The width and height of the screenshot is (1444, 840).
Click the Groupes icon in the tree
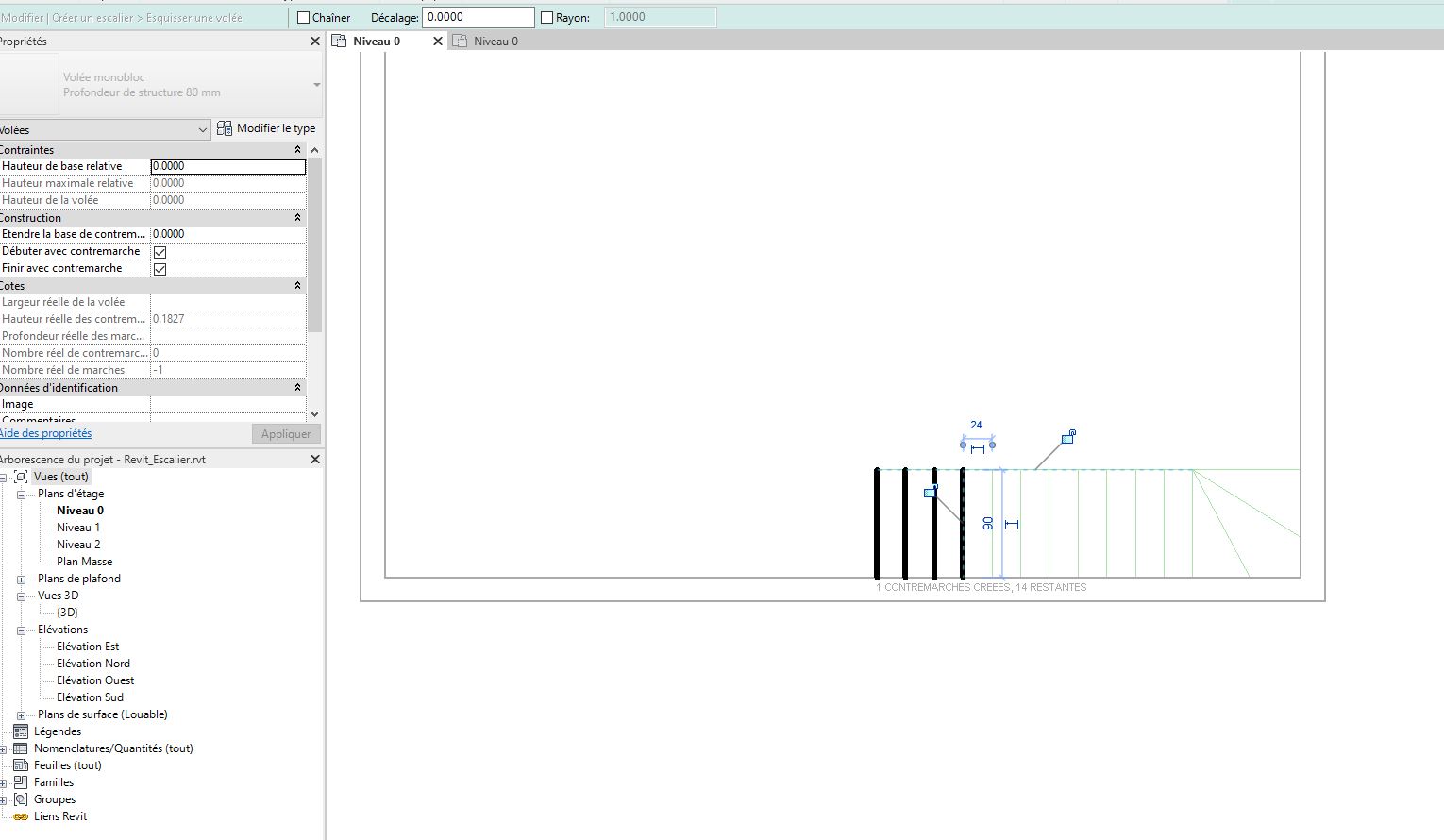(21, 799)
